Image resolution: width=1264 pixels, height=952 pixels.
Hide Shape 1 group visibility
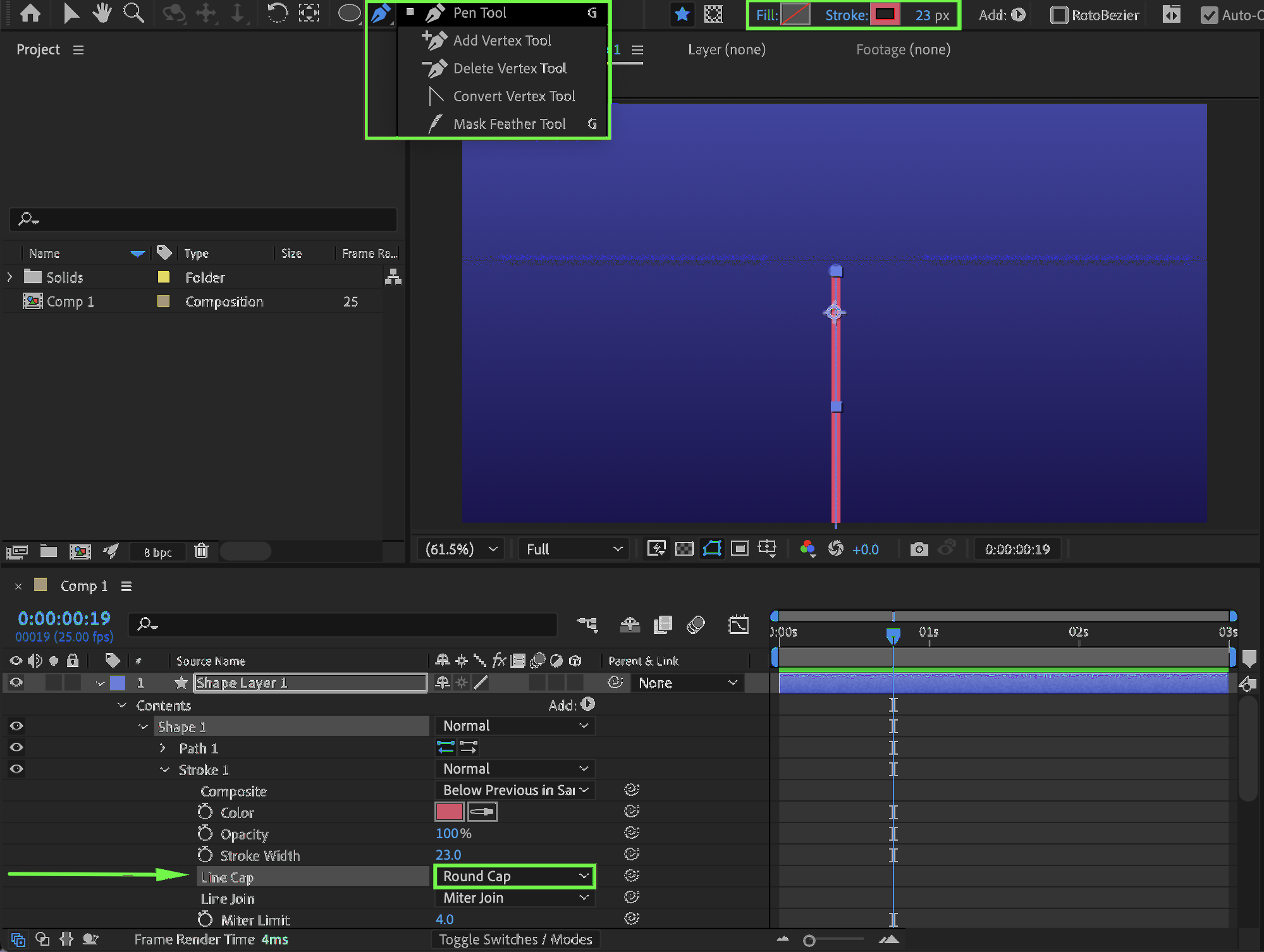tap(16, 726)
